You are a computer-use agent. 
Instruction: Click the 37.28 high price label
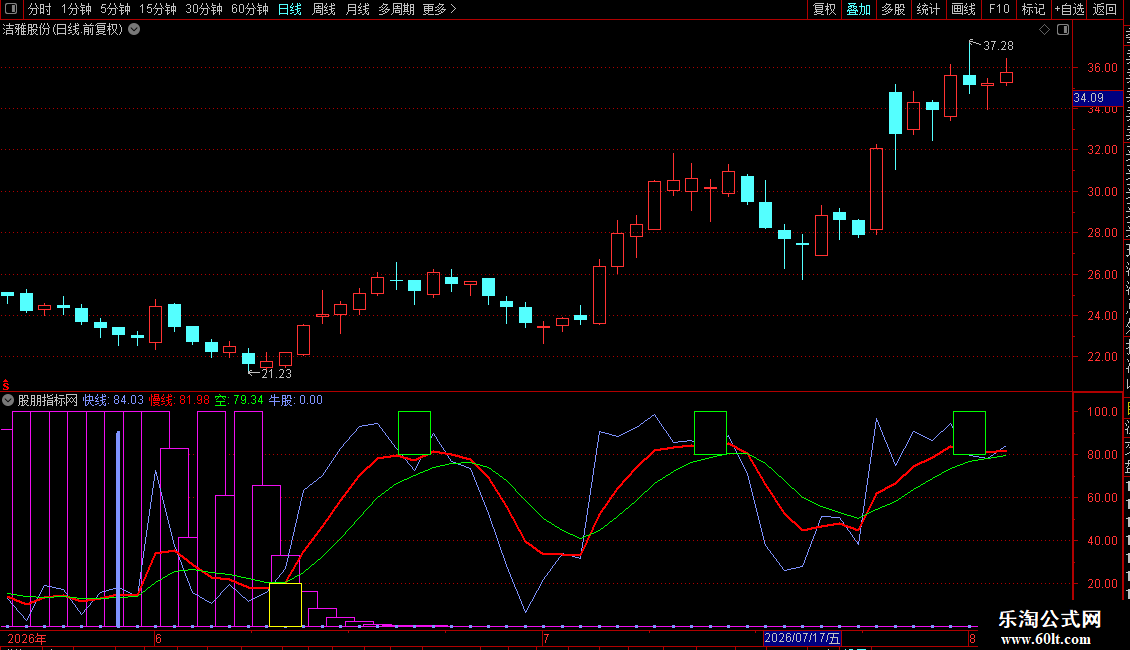tap(998, 45)
